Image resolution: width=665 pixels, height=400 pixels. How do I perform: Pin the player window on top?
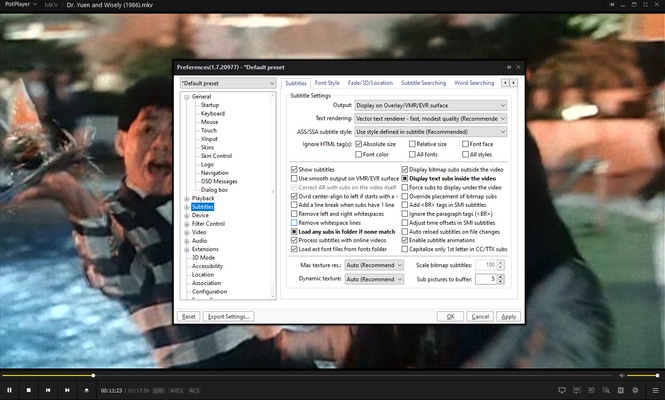(612, 5)
